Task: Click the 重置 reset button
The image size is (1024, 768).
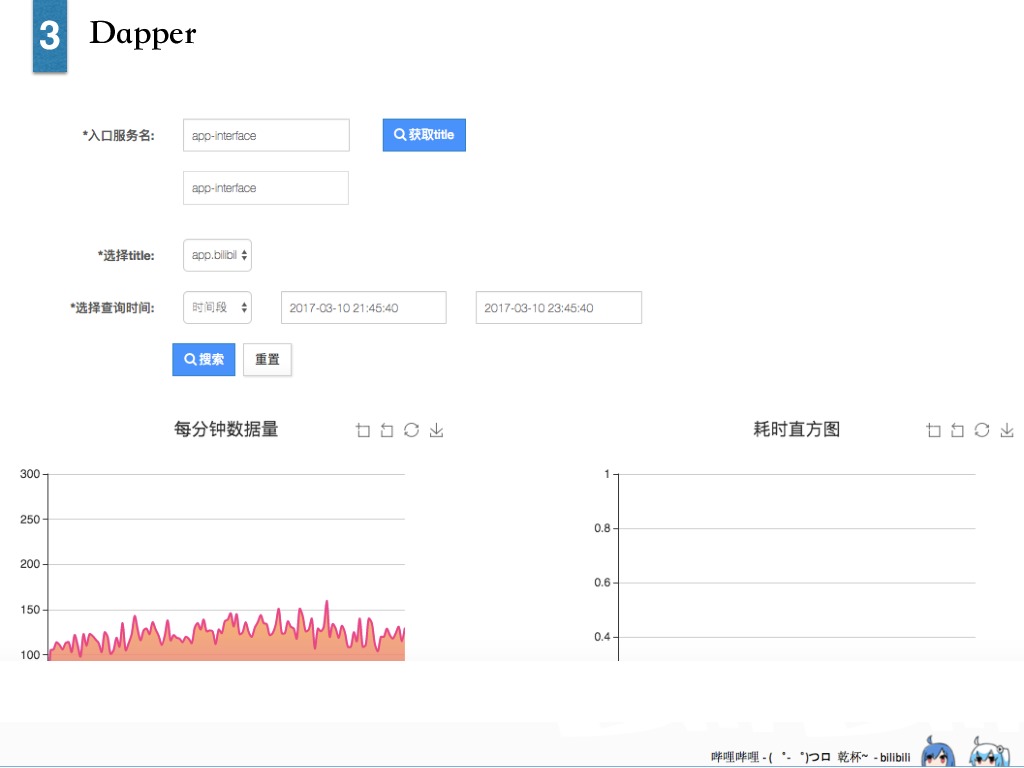Action: (267, 359)
